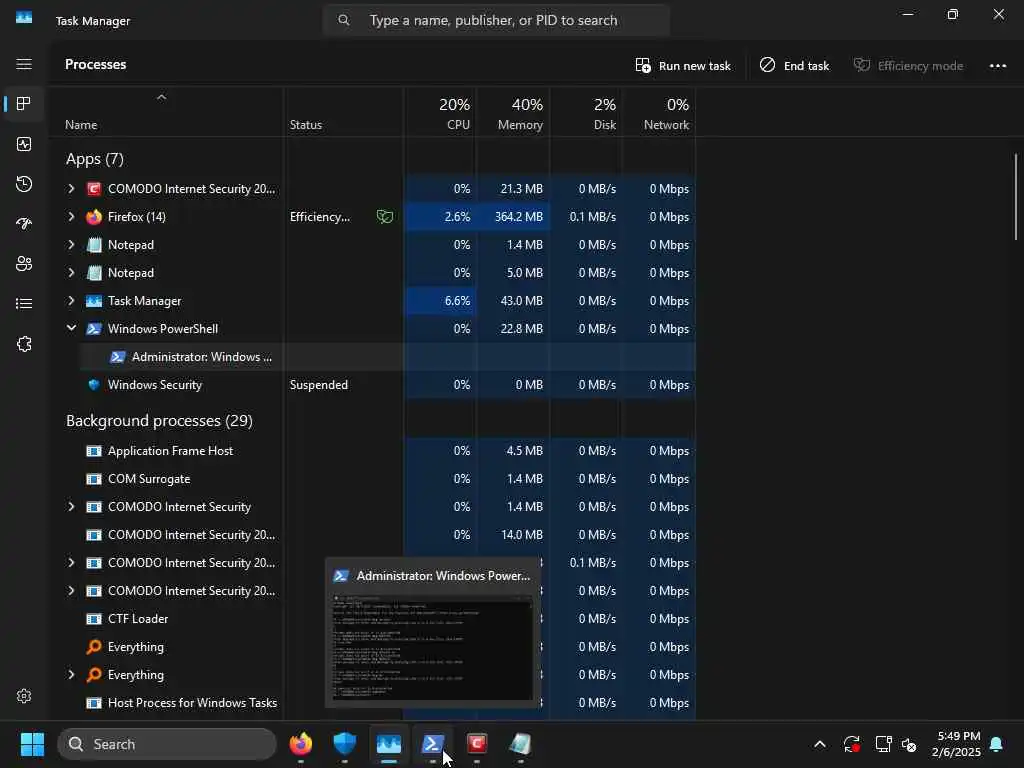Open Startup apps page icon
The width and height of the screenshot is (1024, 768).
coord(24,223)
